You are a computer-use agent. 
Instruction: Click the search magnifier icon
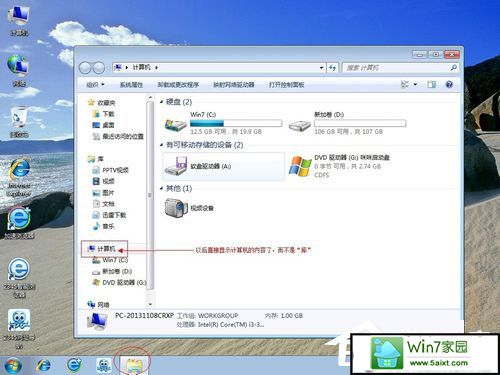pyautogui.click(x=453, y=68)
